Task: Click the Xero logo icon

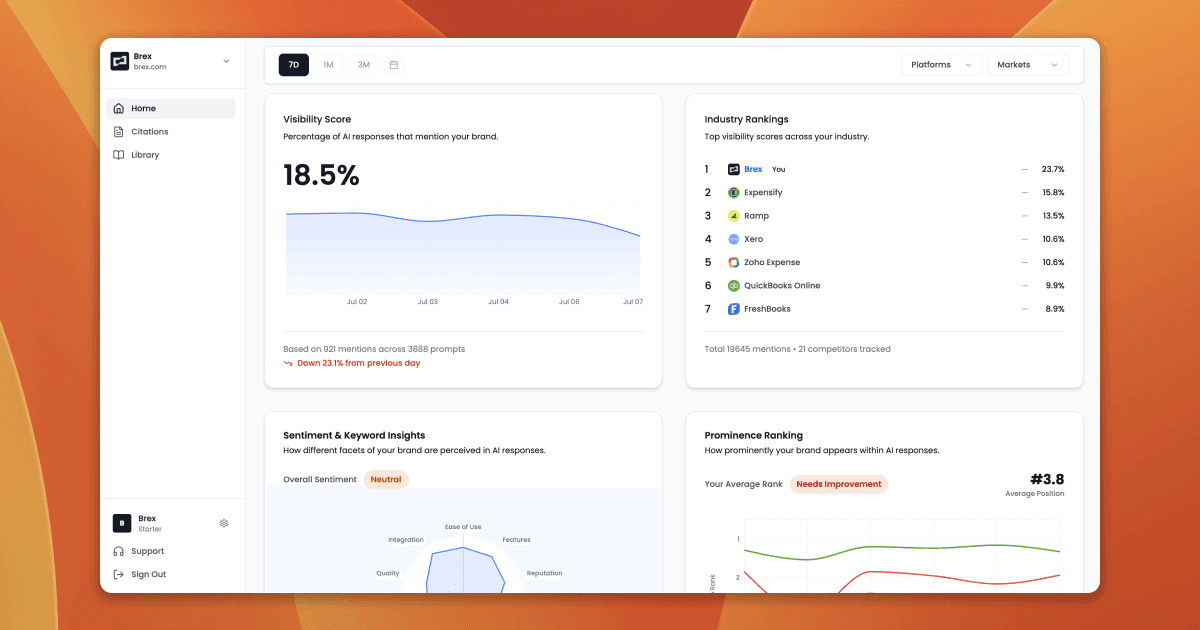Action: coord(734,239)
